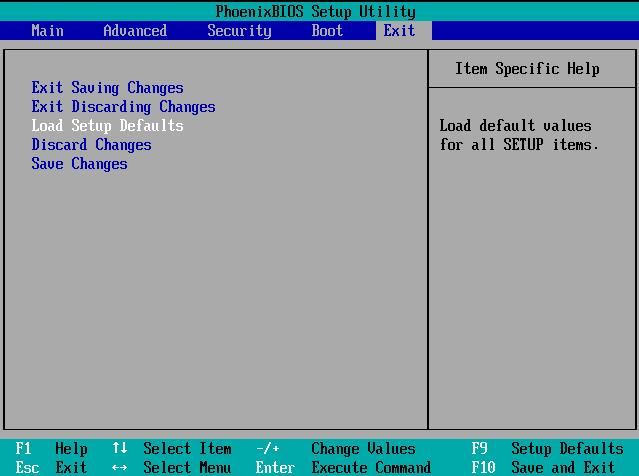639x476 pixels.
Task: Click the Esc Exit key hint
Action: tap(51, 467)
